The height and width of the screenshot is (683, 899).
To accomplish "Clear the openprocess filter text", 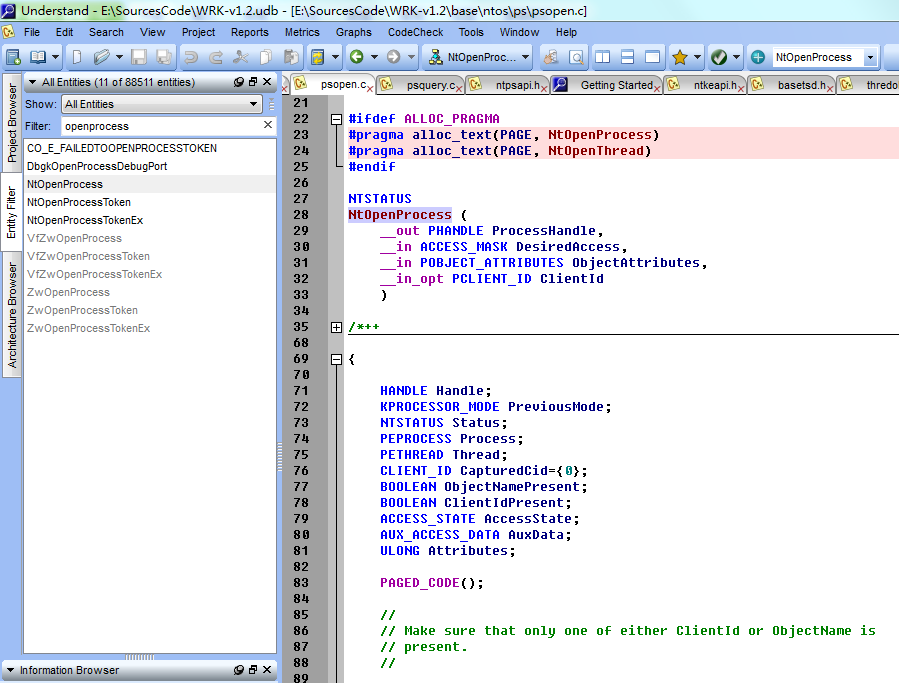I will tap(268, 124).
